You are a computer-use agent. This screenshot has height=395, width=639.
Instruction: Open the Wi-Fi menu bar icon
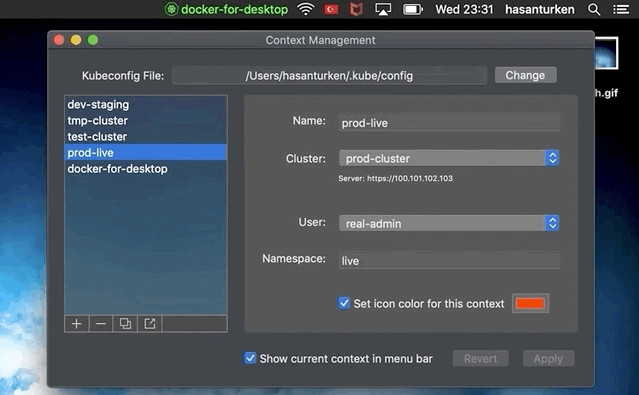coord(306,9)
